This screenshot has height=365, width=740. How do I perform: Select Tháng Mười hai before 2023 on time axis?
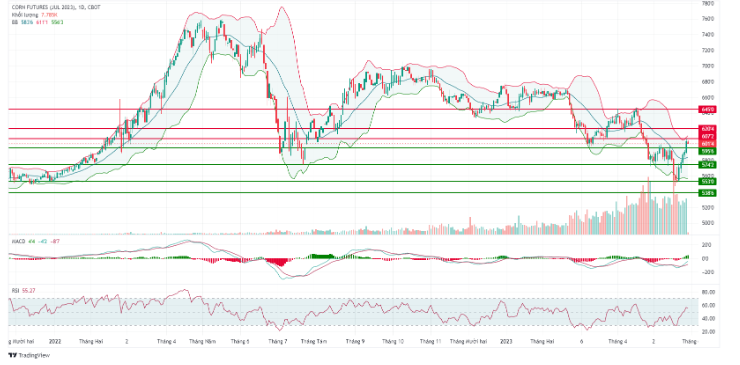(468, 340)
